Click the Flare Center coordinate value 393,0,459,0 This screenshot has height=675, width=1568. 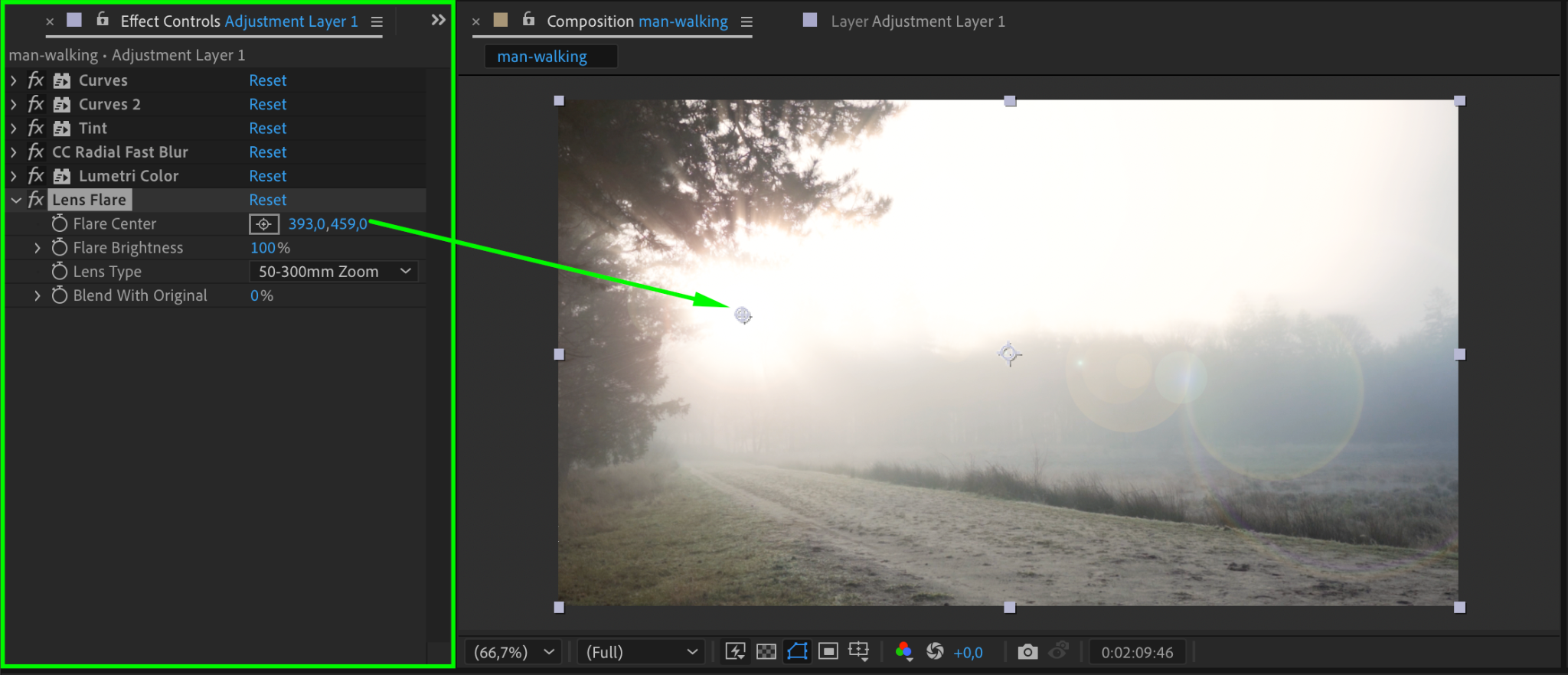[328, 224]
